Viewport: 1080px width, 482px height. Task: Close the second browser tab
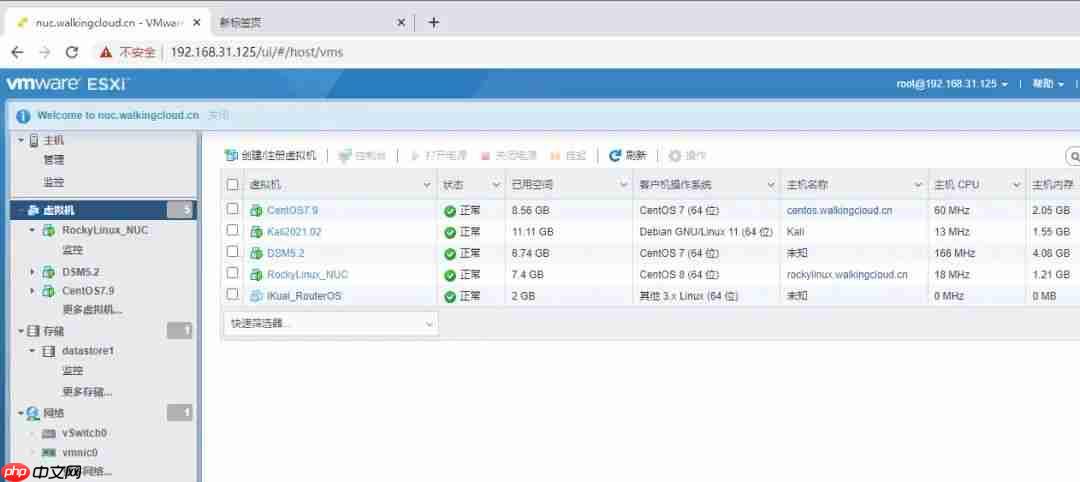click(x=401, y=23)
